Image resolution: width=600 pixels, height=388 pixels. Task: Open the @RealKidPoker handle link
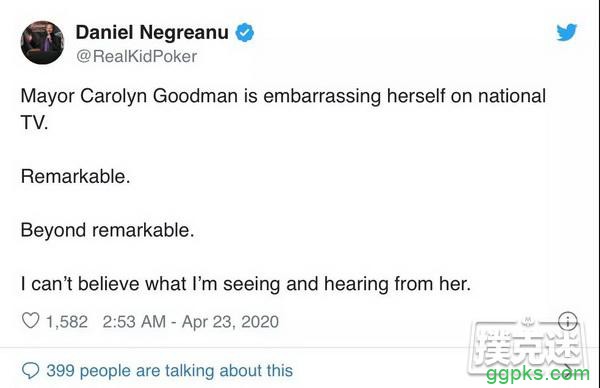point(137,57)
